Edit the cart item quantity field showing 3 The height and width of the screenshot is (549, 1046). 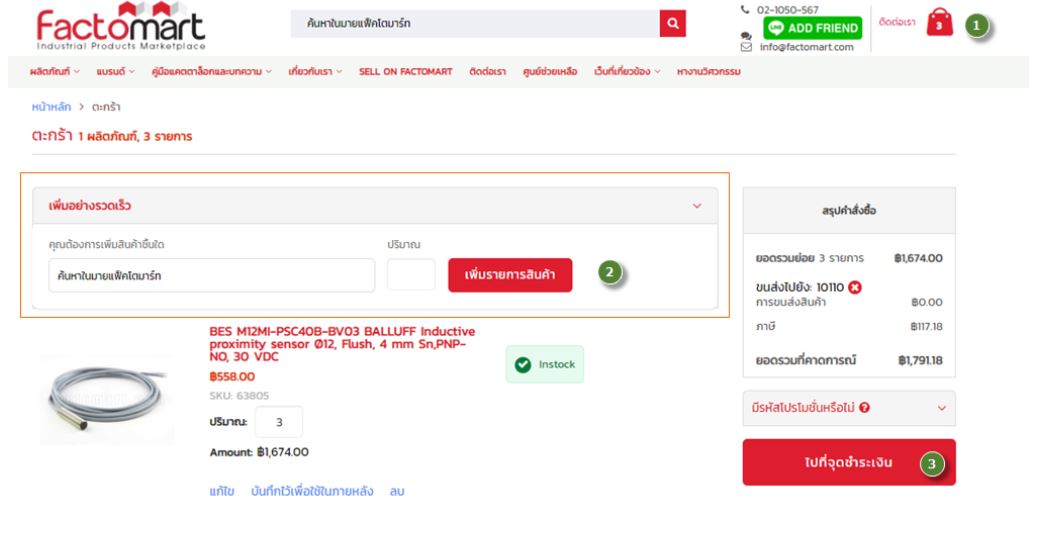pyautogui.click(x=279, y=422)
